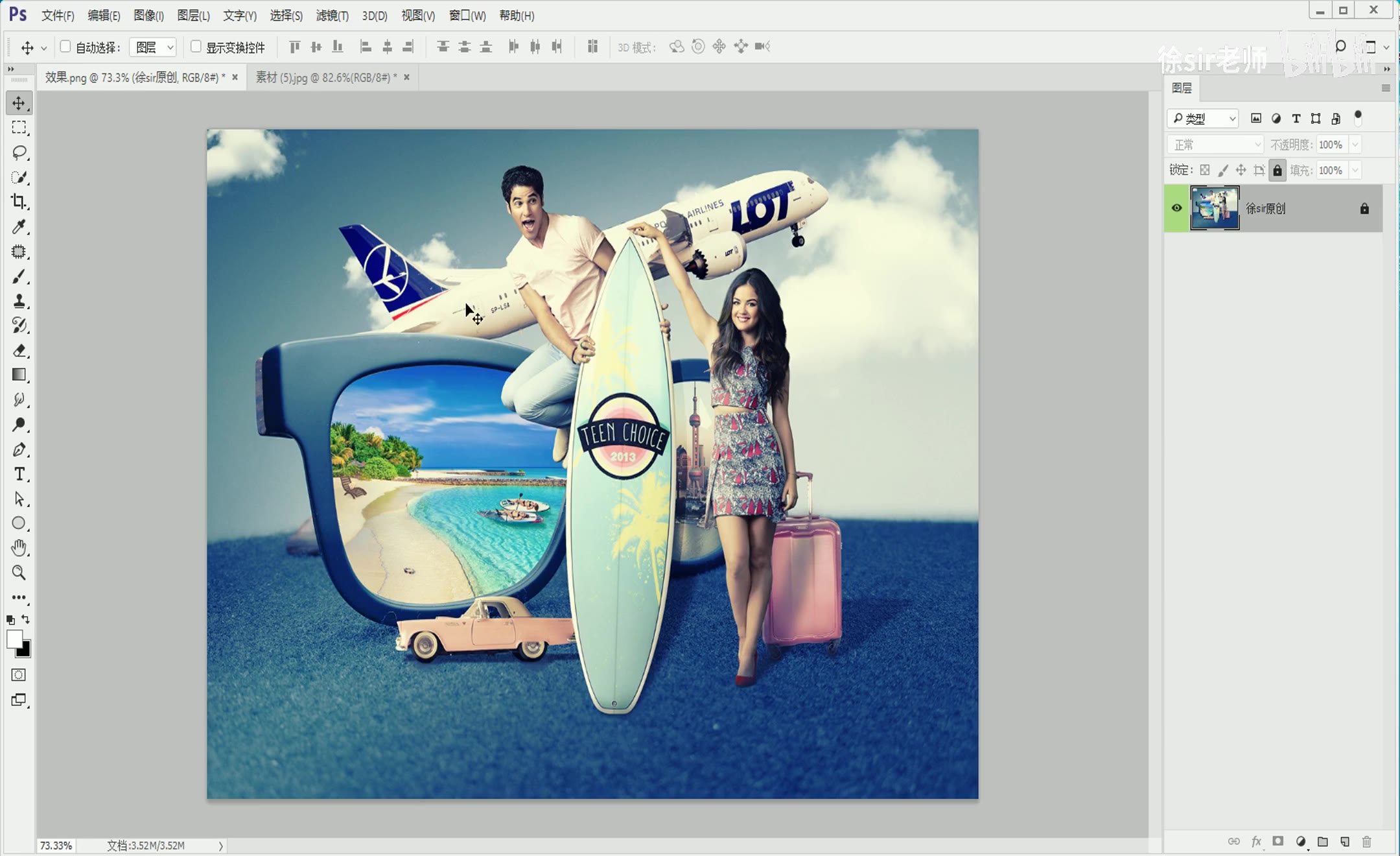Align top edges button in options bar

[294, 47]
